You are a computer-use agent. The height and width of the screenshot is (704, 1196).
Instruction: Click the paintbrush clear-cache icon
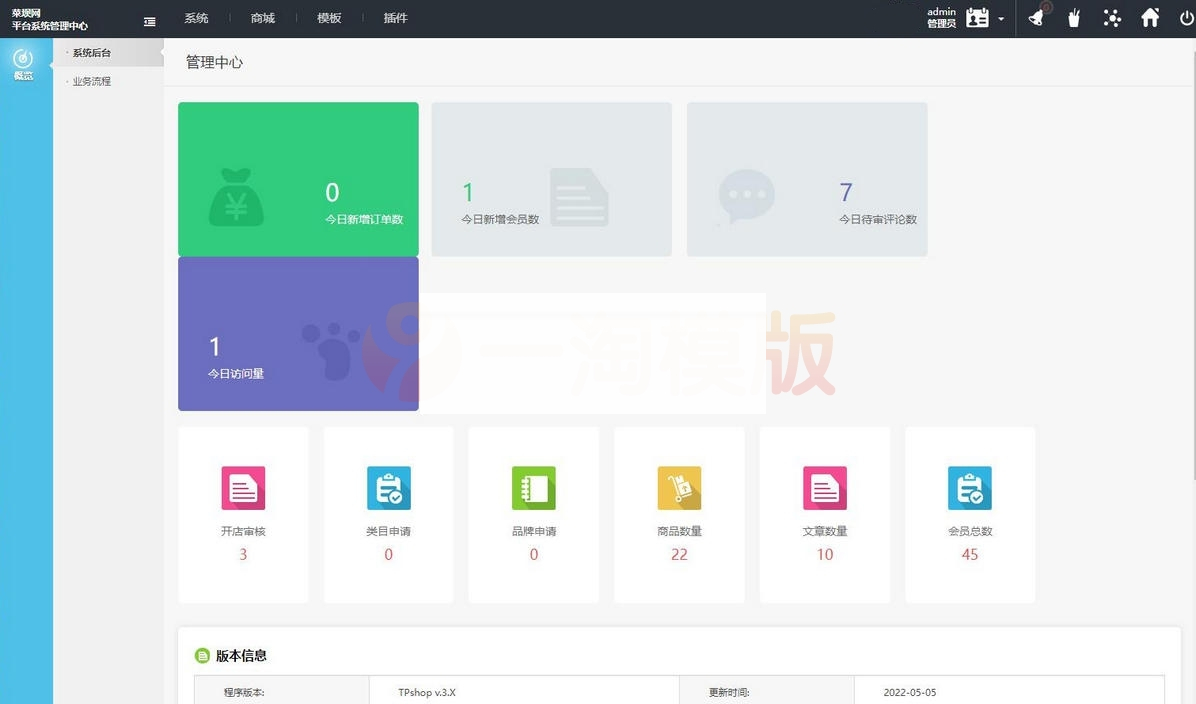pos(1073,17)
